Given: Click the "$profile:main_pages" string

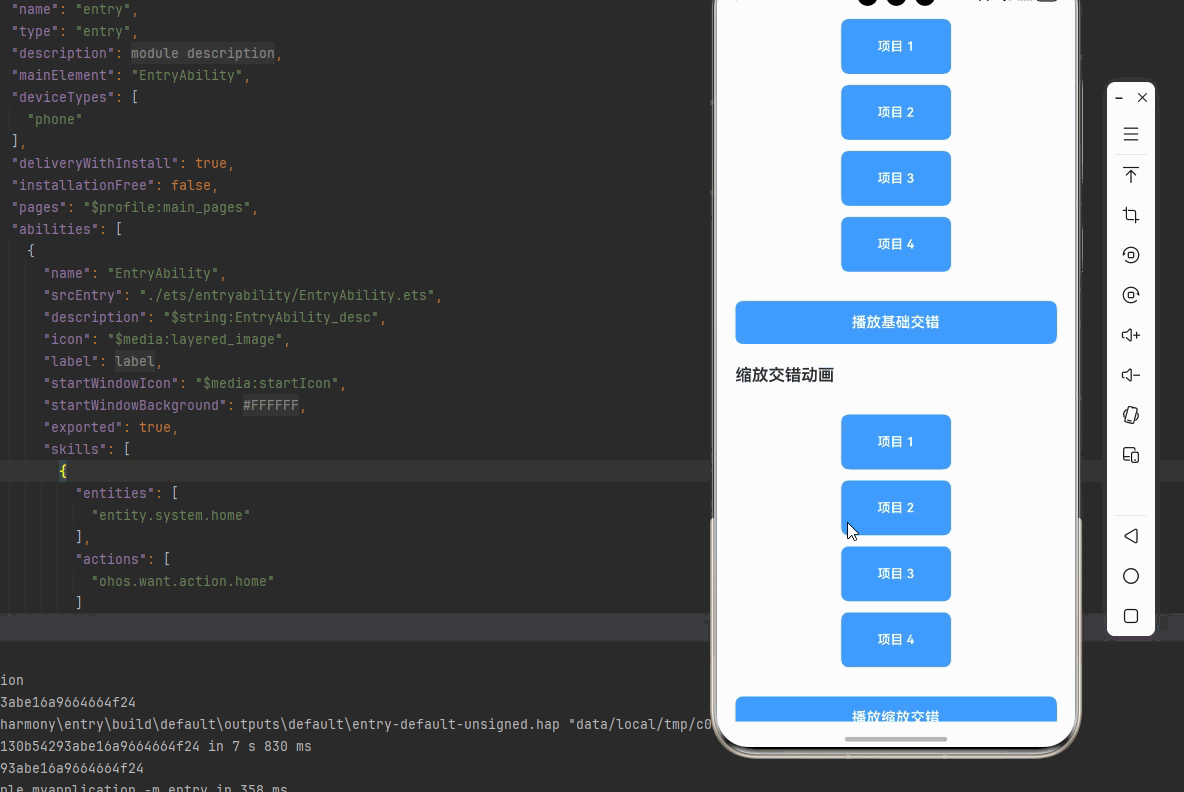Looking at the screenshot, I should 166,207.
